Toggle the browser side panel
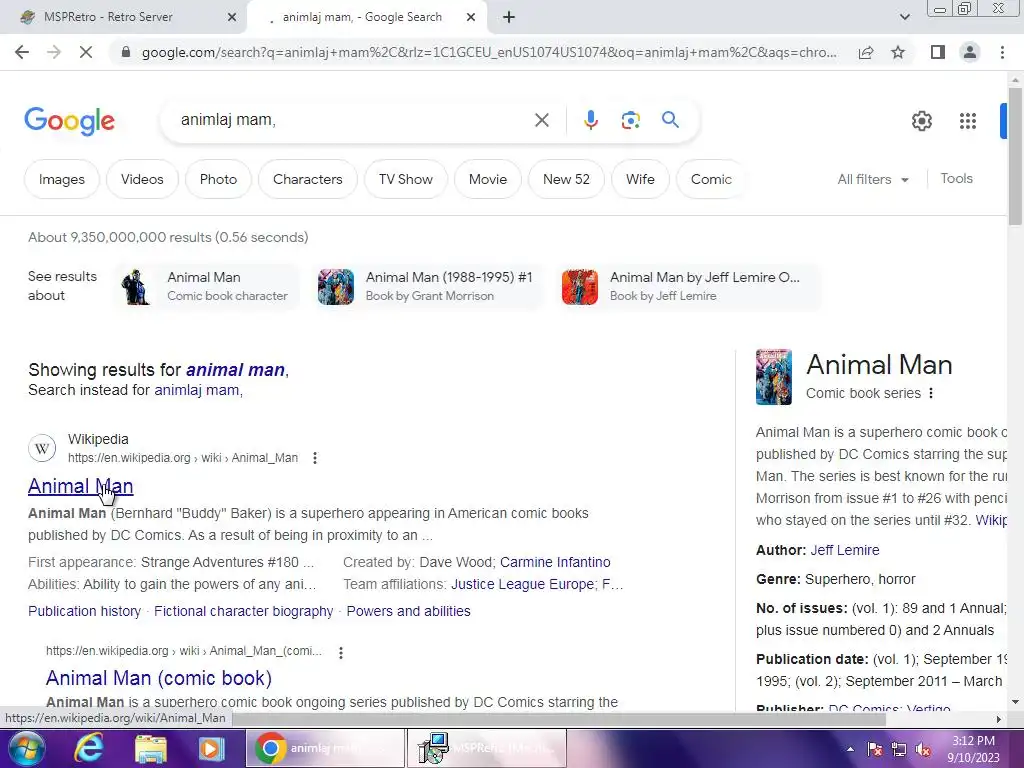This screenshot has height=768, width=1024. [x=938, y=52]
